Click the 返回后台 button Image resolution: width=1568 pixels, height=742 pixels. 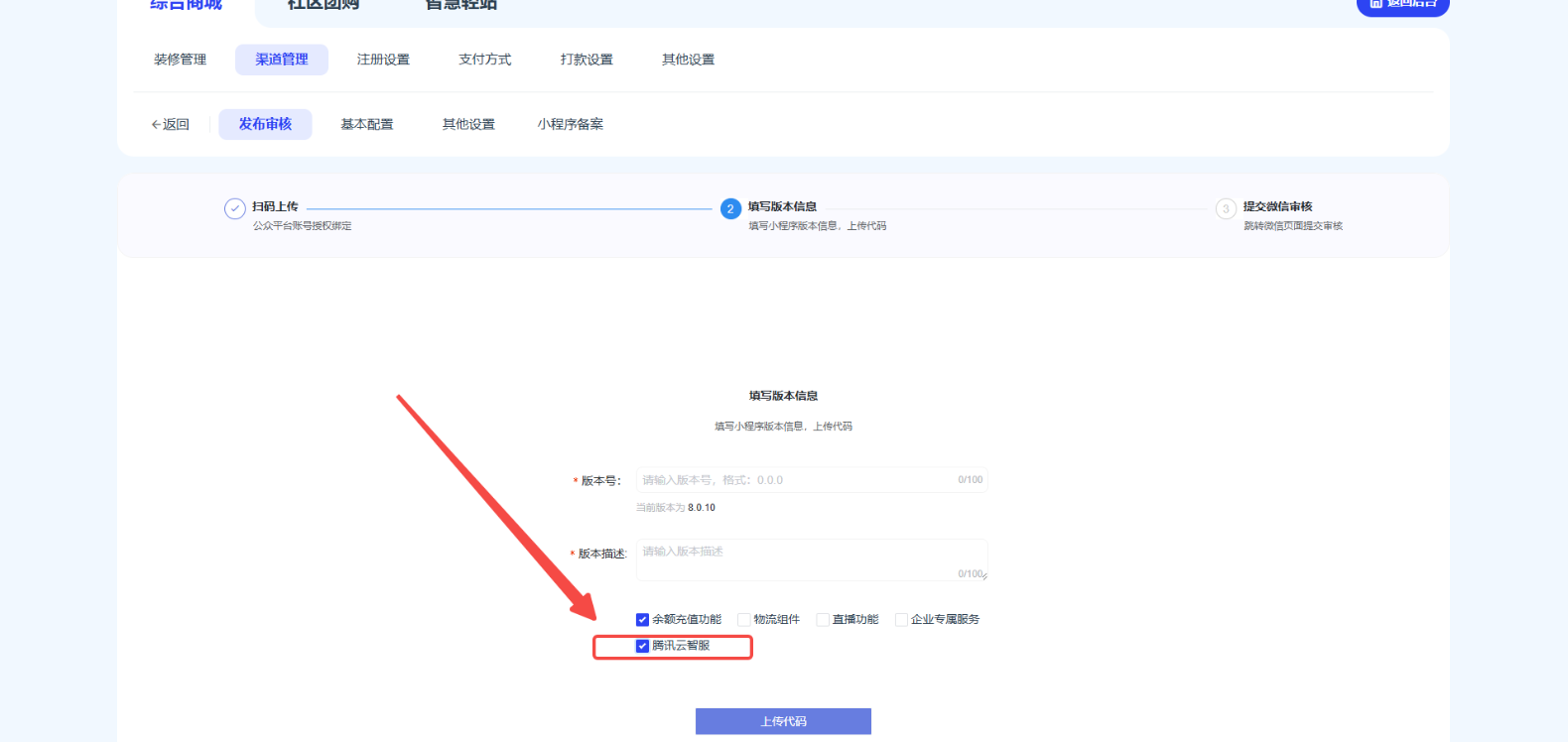tap(1402, 5)
